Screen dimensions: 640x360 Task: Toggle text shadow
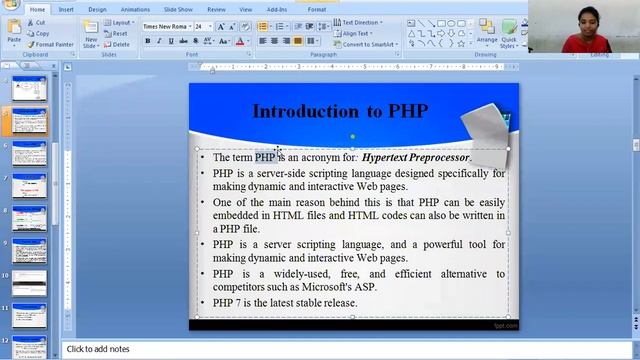196,41
